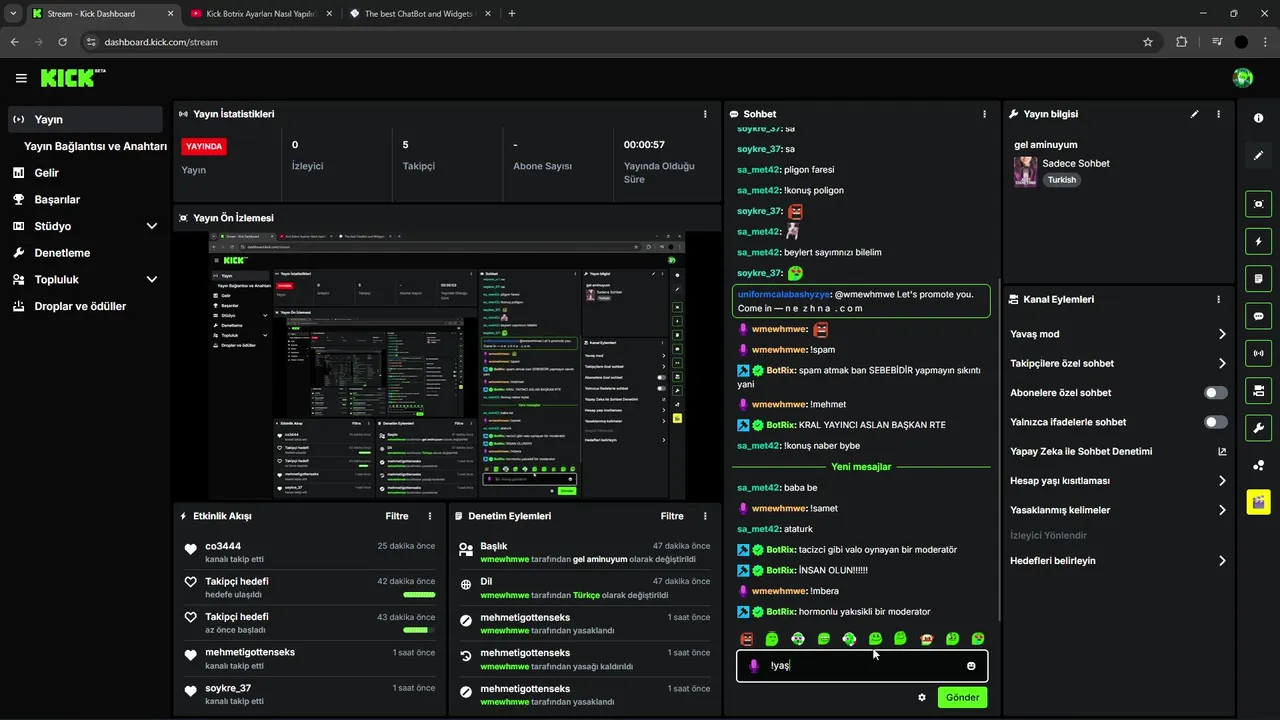The width and height of the screenshot is (1280, 720).
Task: Toggle Abonelere özel sohbet switch
Action: pos(1216,393)
